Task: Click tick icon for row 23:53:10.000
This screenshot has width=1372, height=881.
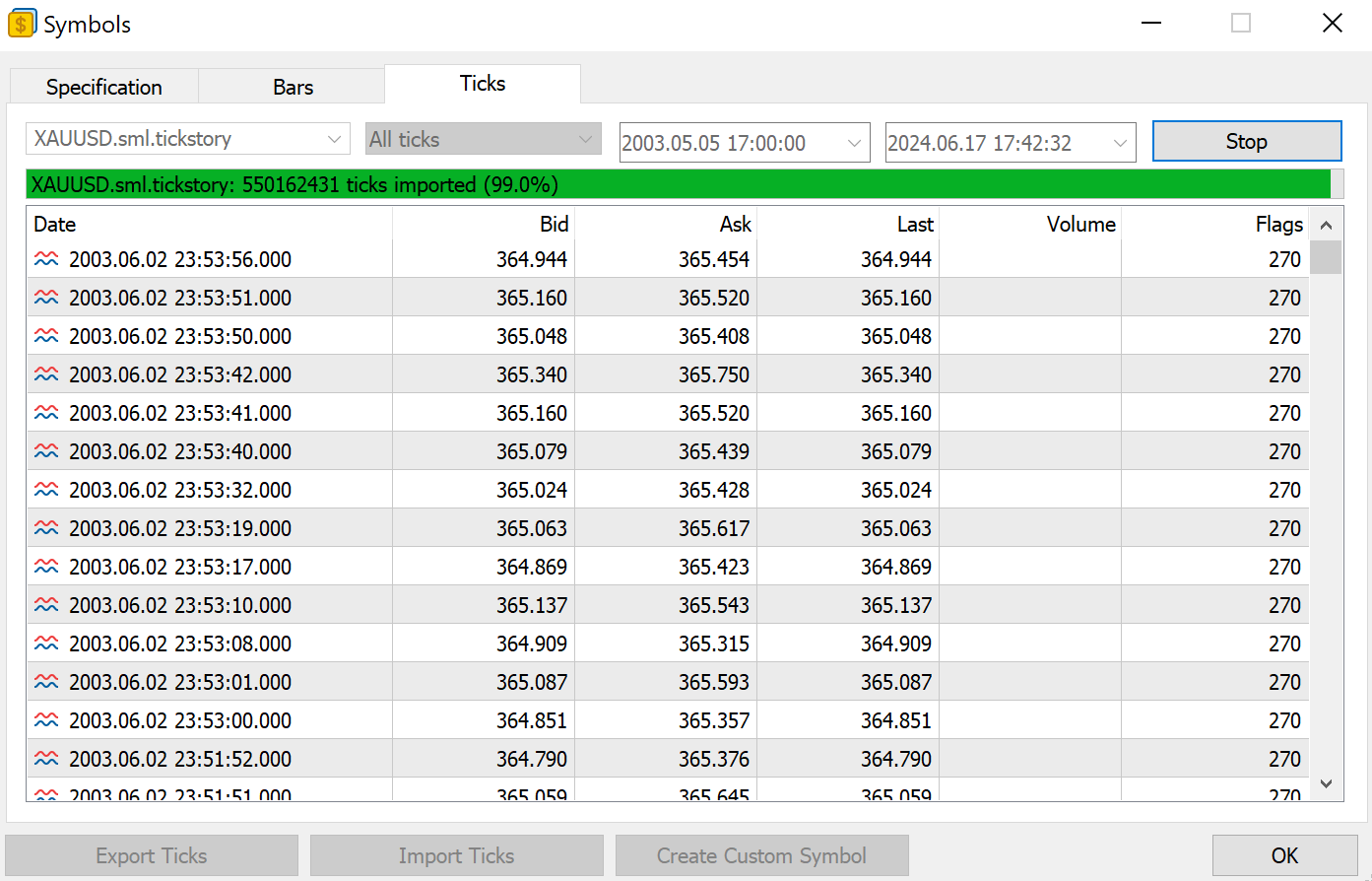Action: click(46, 605)
